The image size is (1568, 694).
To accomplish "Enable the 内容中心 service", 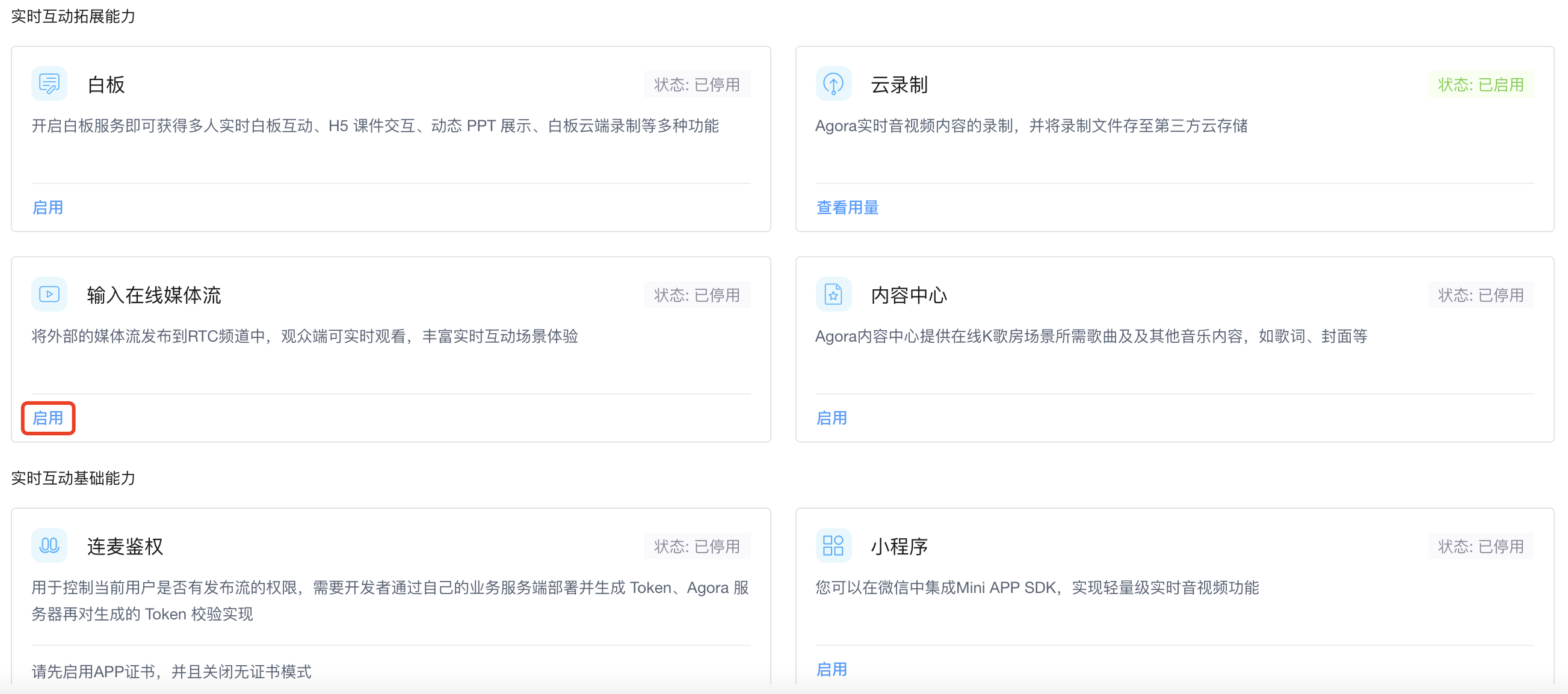I will [x=832, y=418].
